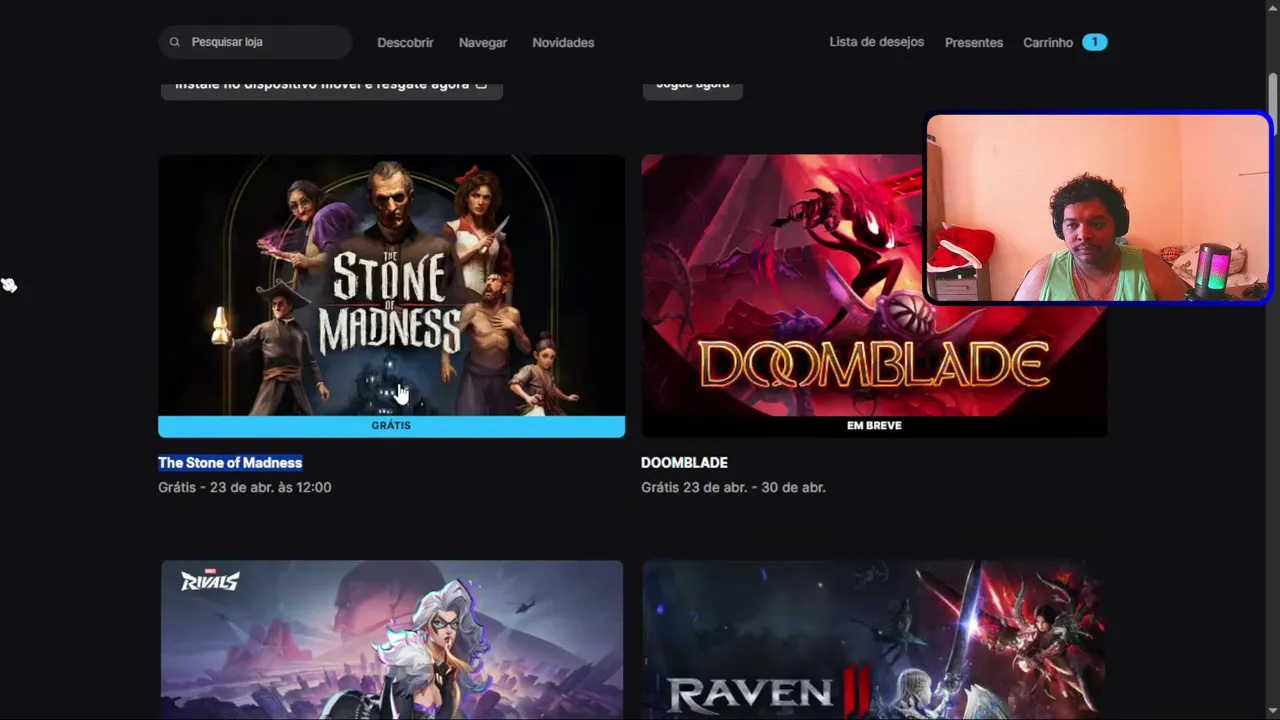Click the Rivals logo on card
Image resolution: width=1280 pixels, height=720 pixels.
pos(209,580)
